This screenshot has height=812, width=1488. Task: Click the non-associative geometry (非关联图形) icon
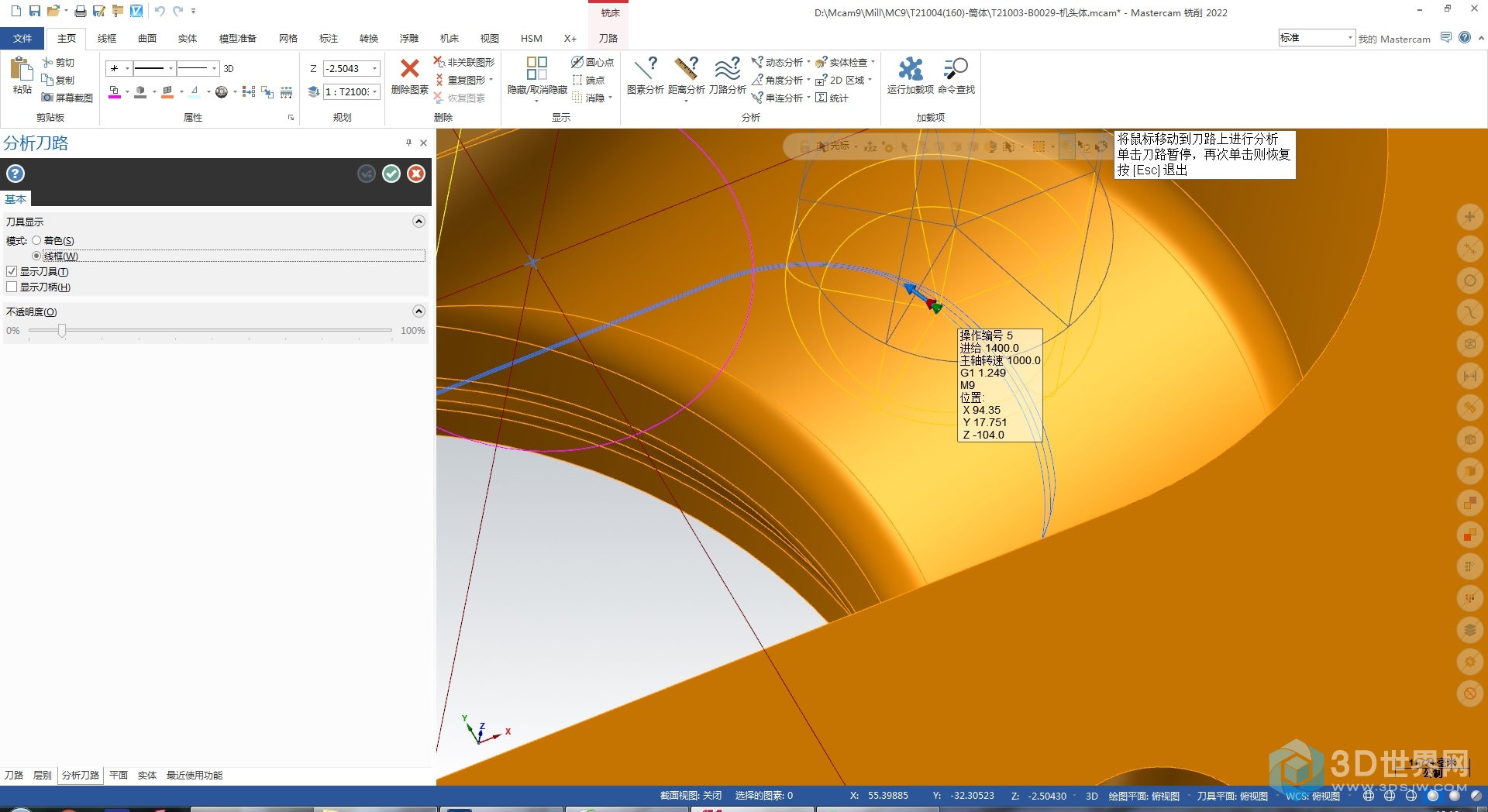tap(439, 62)
